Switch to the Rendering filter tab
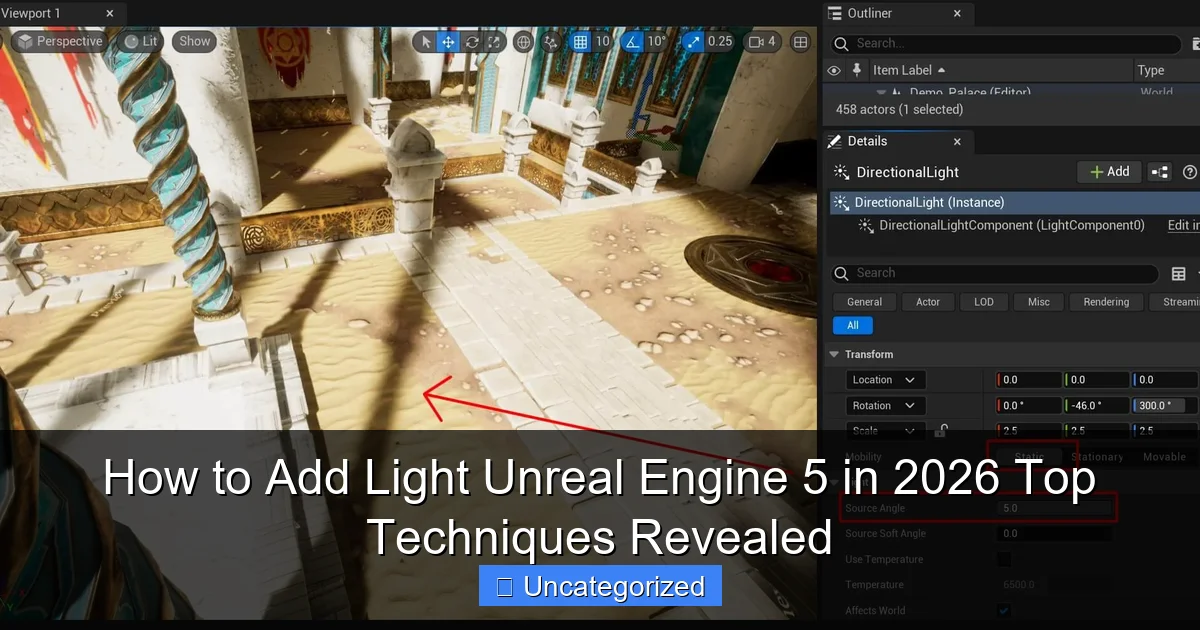1200x630 pixels. point(1106,301)
